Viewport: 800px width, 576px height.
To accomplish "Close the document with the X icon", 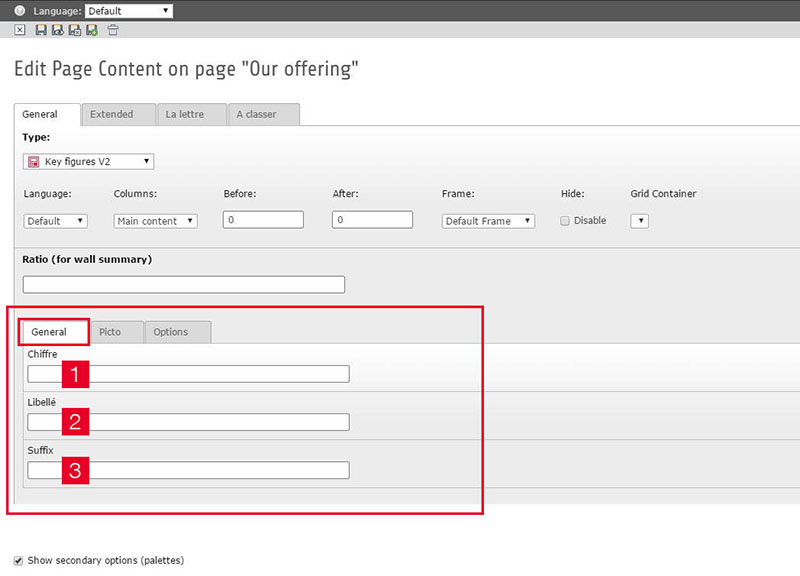I will click(x=19, y=30).
